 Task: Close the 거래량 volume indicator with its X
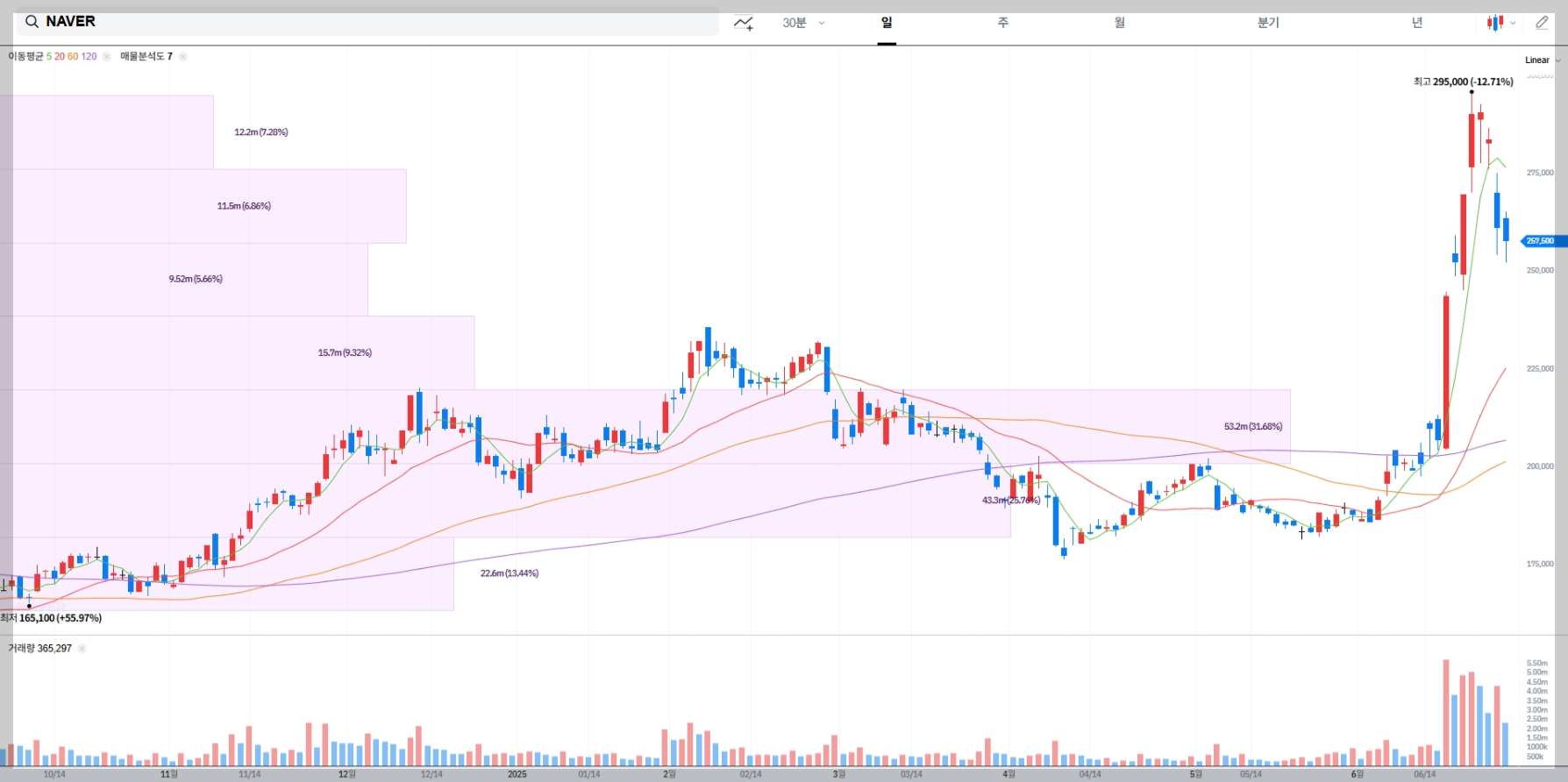[x=82, y=649]
